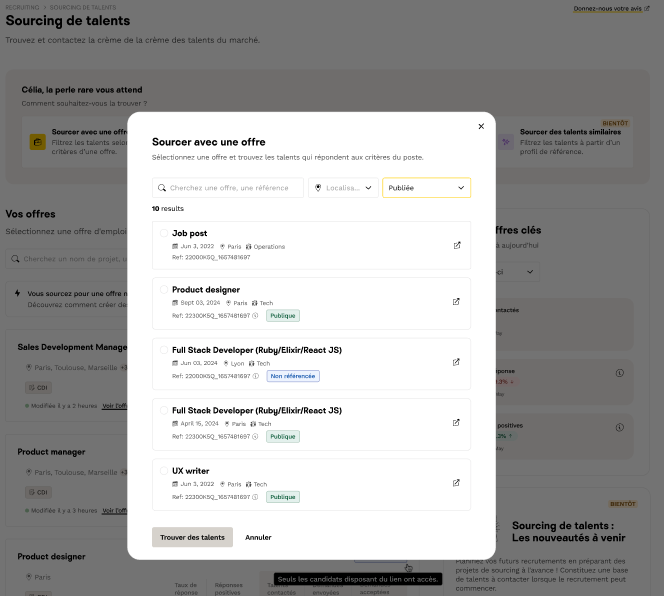Click the Trouver des talents button

pos(192,537)
